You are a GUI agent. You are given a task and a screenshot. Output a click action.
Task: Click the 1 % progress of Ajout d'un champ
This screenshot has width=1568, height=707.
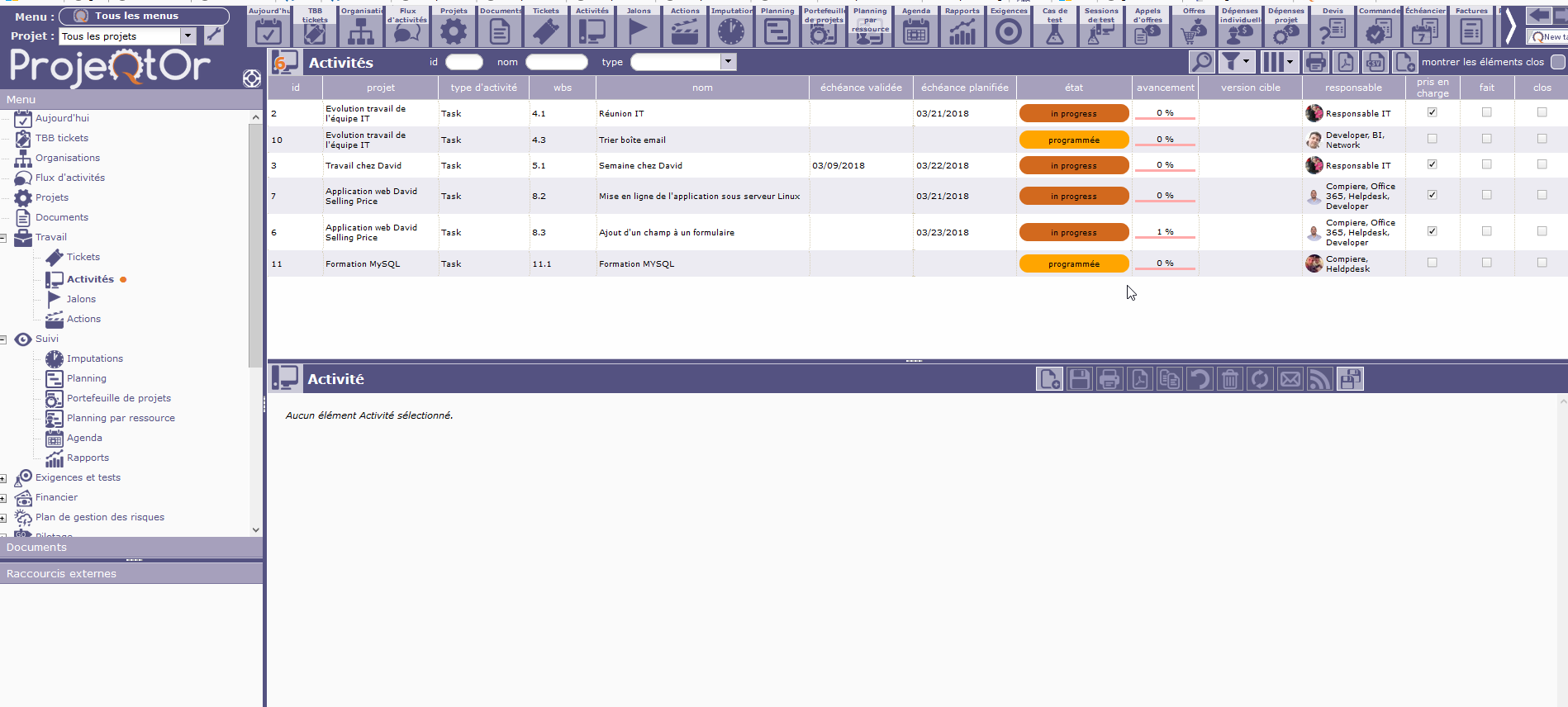(1165, 232)
